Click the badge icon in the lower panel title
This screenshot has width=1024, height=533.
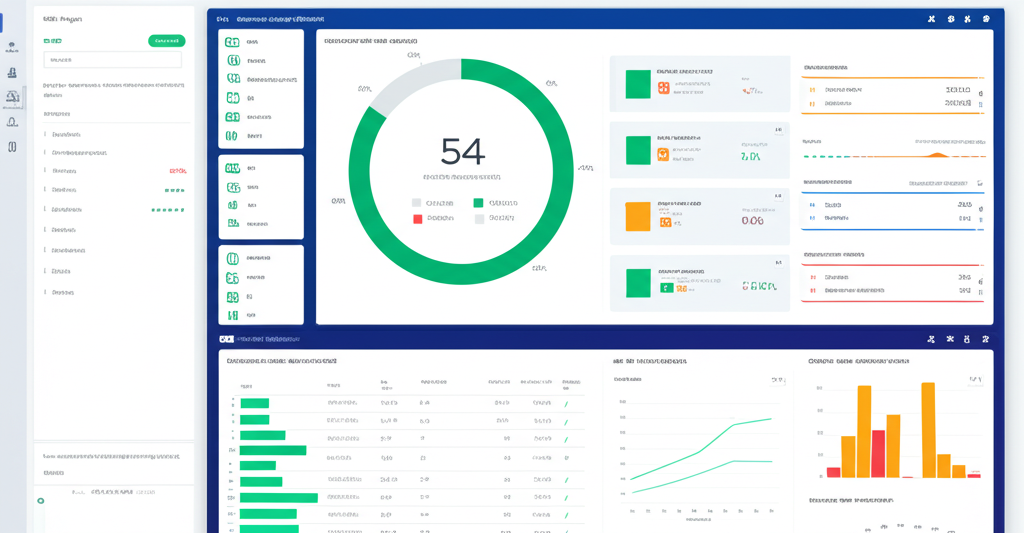pyautogui.click(x=226, y=339)
